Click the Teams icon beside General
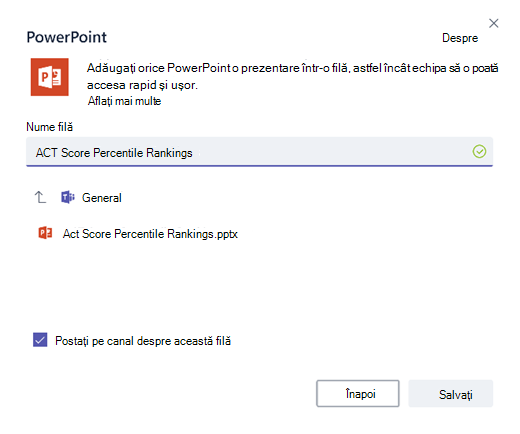520x434 pixels. [x=68, y=197]
